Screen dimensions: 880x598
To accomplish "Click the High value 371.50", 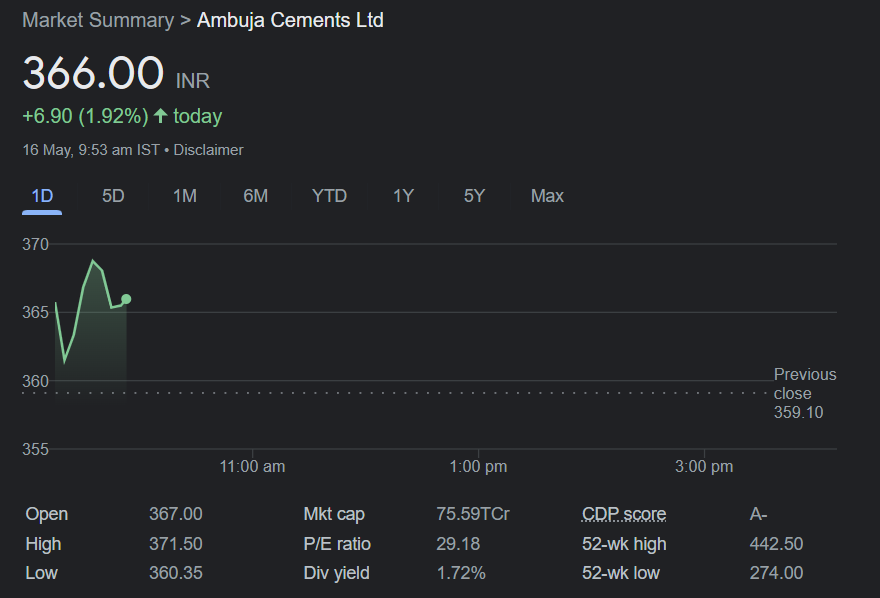I will pyautogui.click(x=176, y=544).
